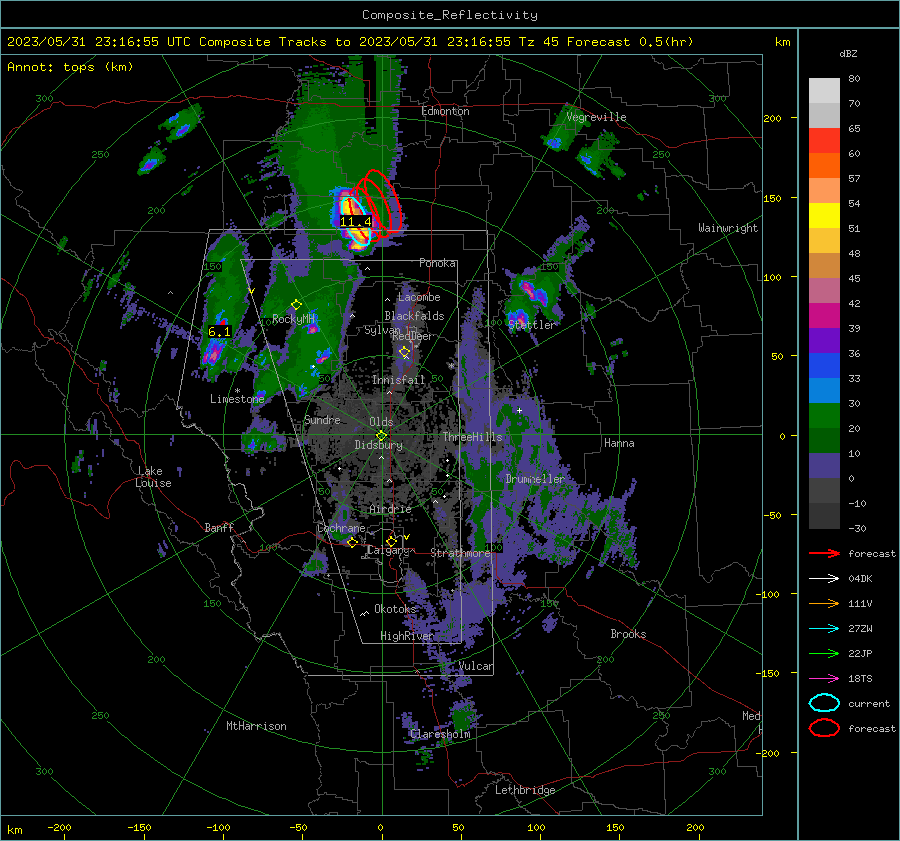Click the red forecast arrow in legend

pyautogui.click(x=824, y=553)
